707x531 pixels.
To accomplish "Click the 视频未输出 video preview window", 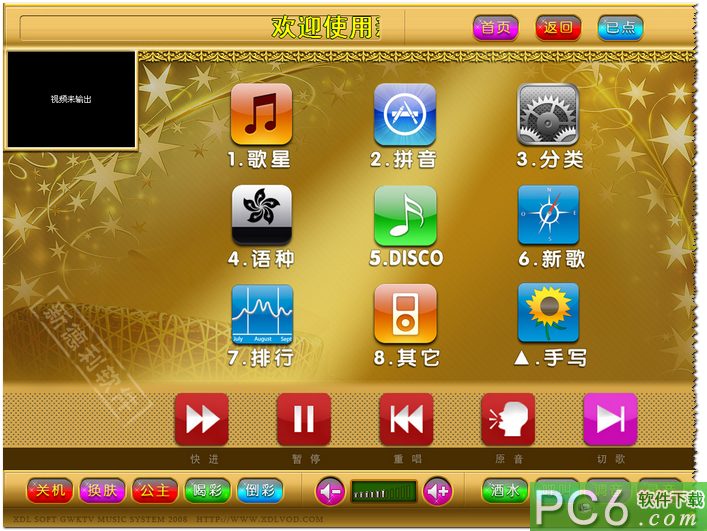I will [71, 100].
